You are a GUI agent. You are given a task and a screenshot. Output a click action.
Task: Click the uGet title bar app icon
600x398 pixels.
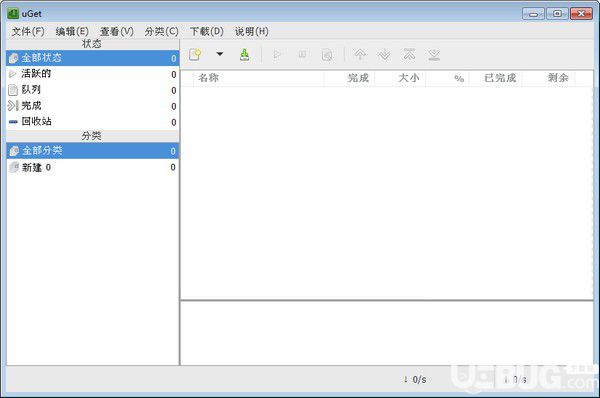coord(13,13)
